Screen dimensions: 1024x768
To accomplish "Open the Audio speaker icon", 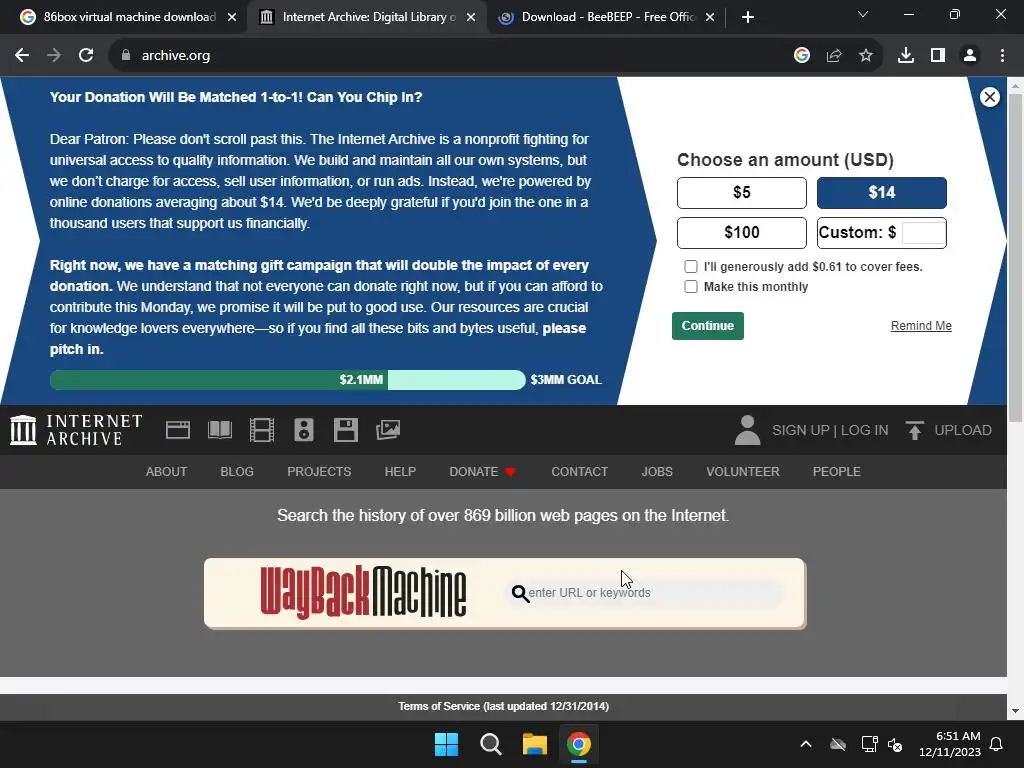I will pyautogui.click(x=304, y=430).
